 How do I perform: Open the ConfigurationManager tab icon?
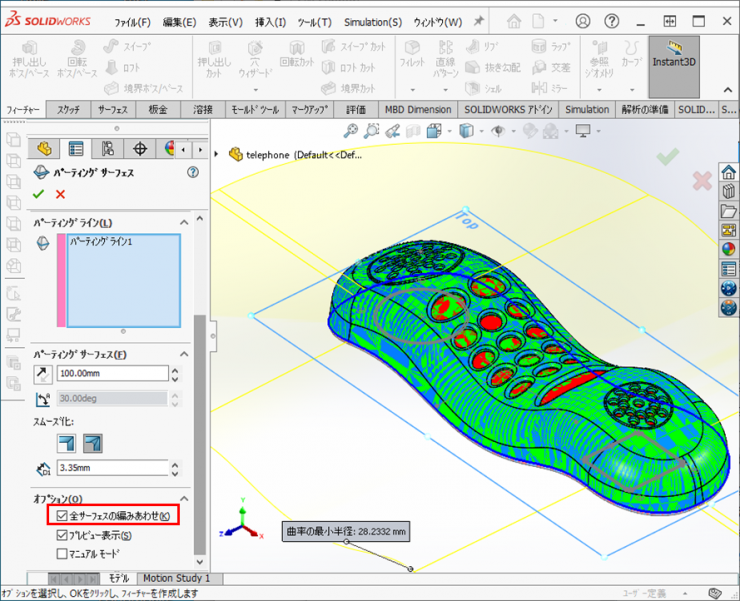click(107, 149)
